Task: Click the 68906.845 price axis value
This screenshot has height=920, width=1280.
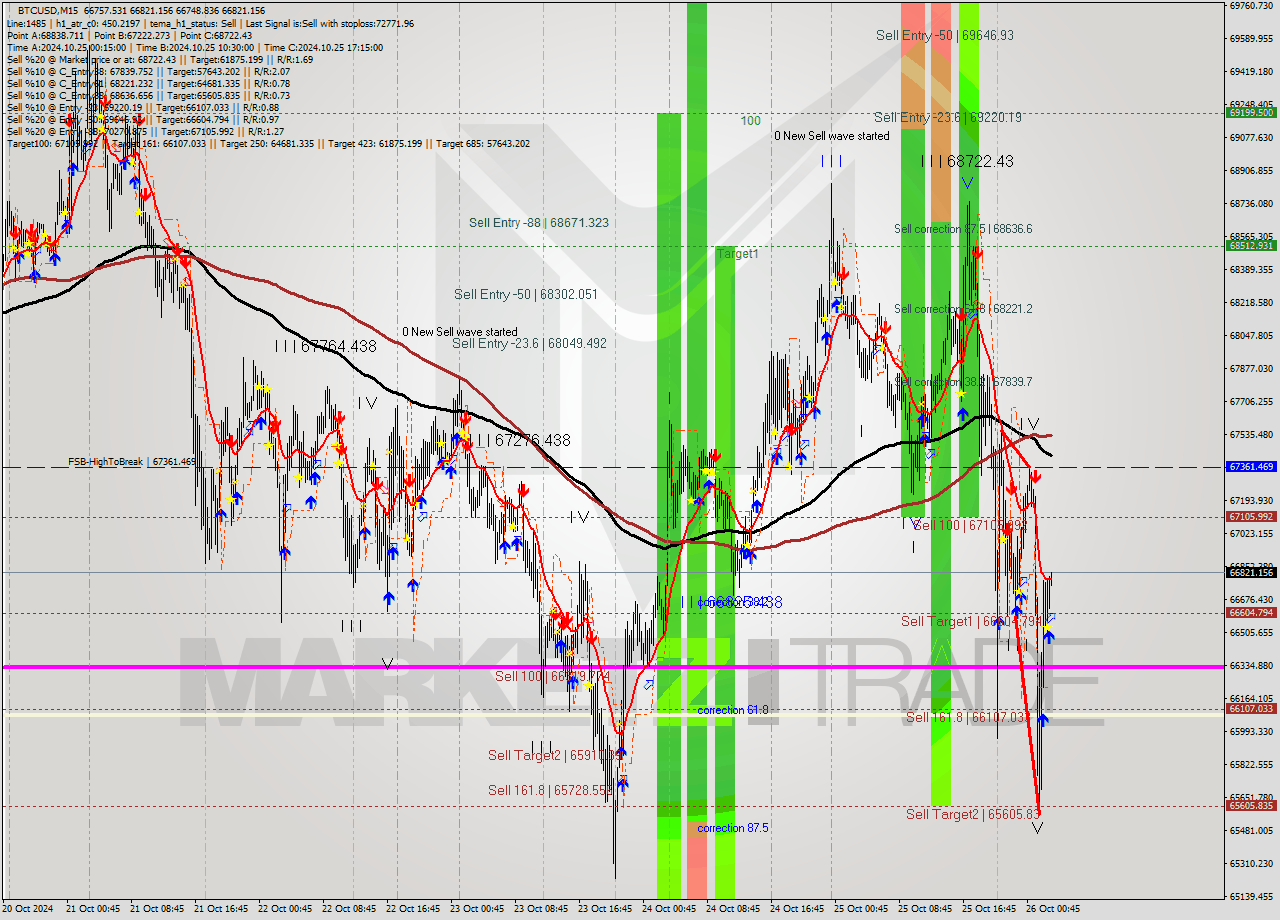Action: click(1251, 171)
